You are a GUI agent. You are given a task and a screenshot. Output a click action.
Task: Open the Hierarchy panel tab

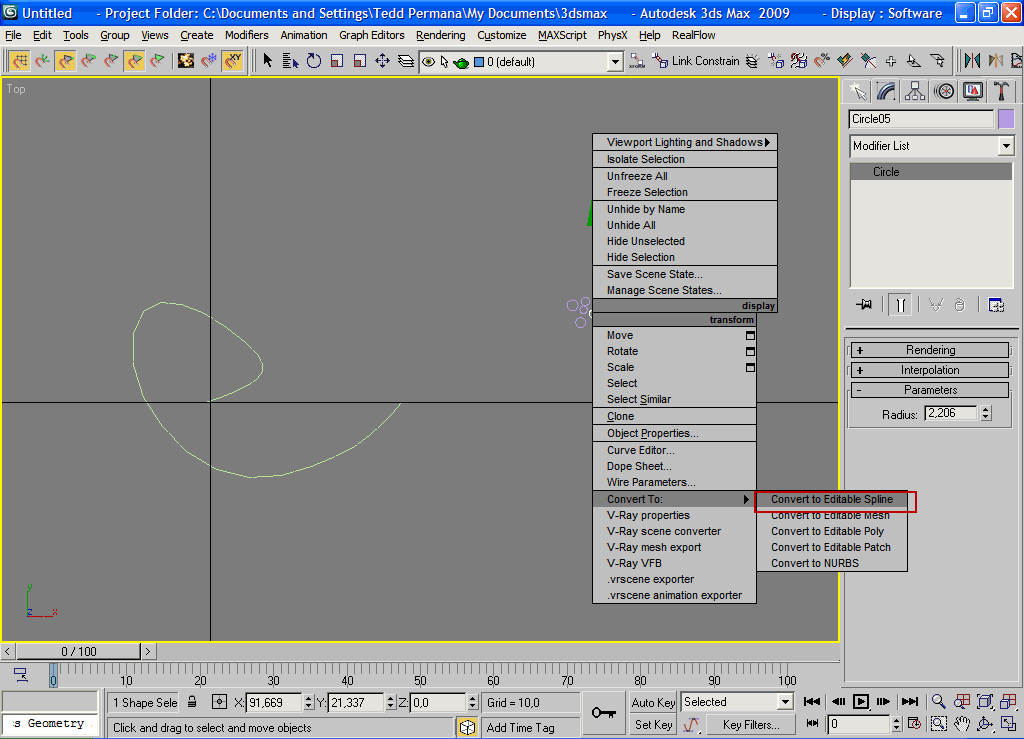pos(915,91)
